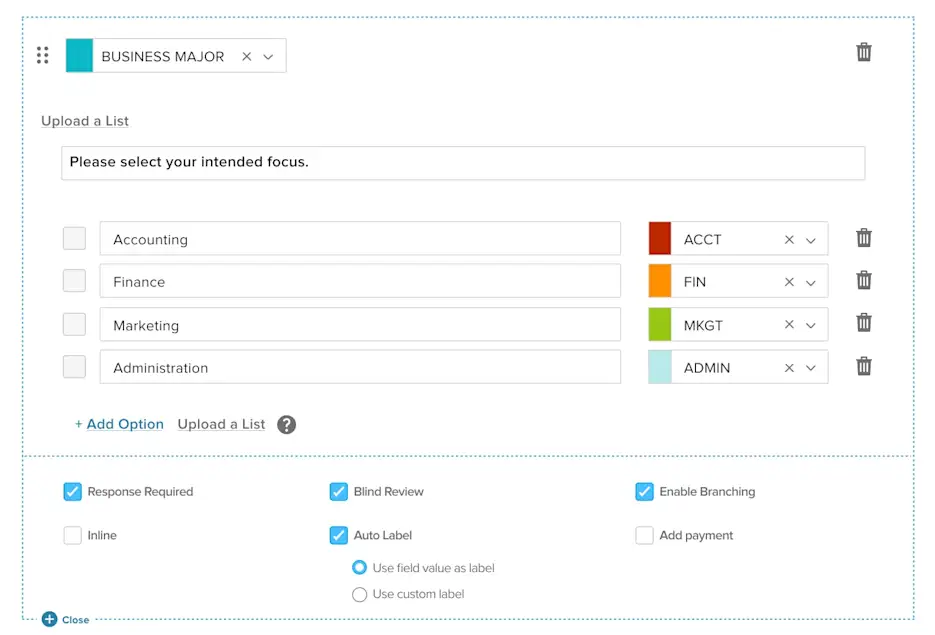
Task: Check the Add payment option
Action: (644, 535)
